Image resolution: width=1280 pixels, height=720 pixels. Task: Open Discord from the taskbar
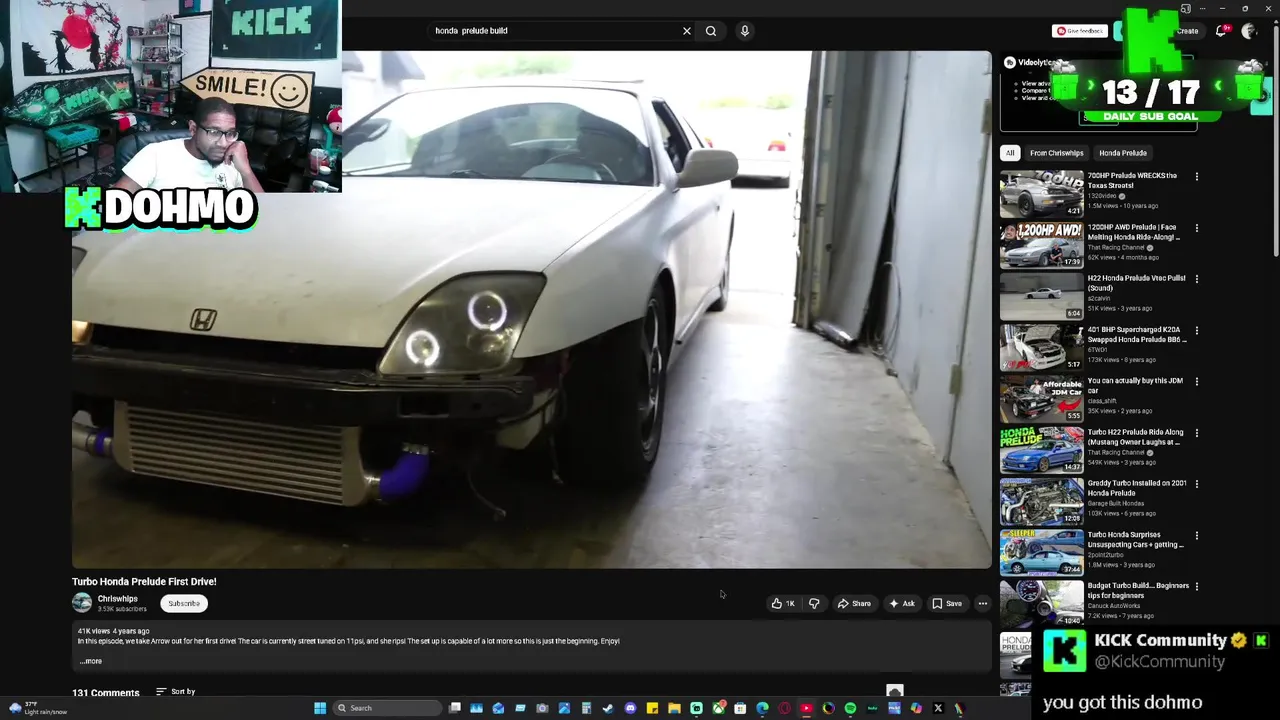click(630, 708)
